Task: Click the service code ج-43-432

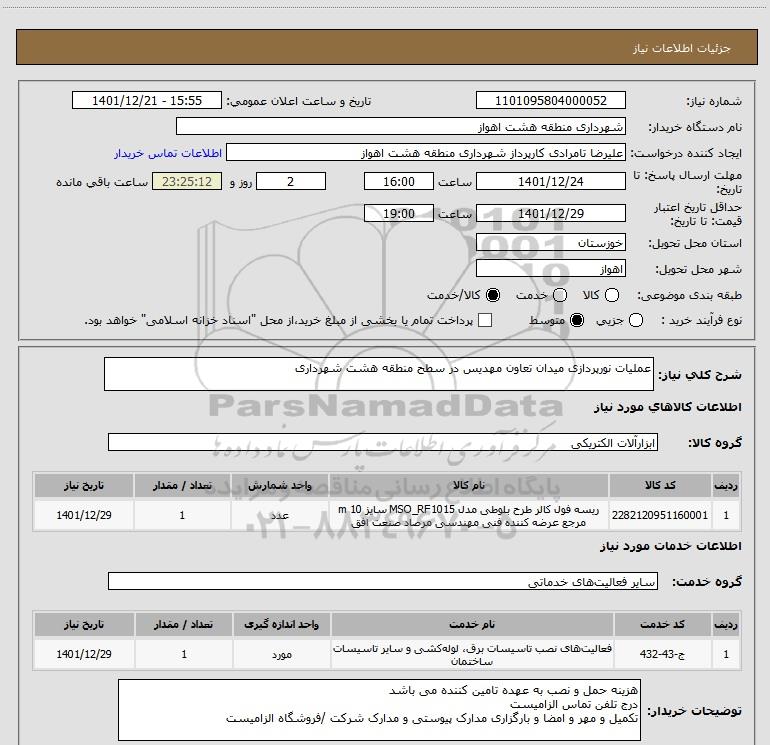Action: [662, 654]
